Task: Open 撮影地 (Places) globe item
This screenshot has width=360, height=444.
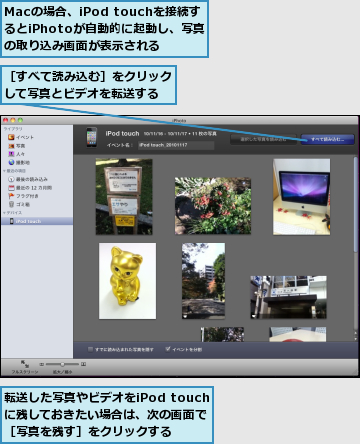Action: pyautogui.click(x=19, y=162)
